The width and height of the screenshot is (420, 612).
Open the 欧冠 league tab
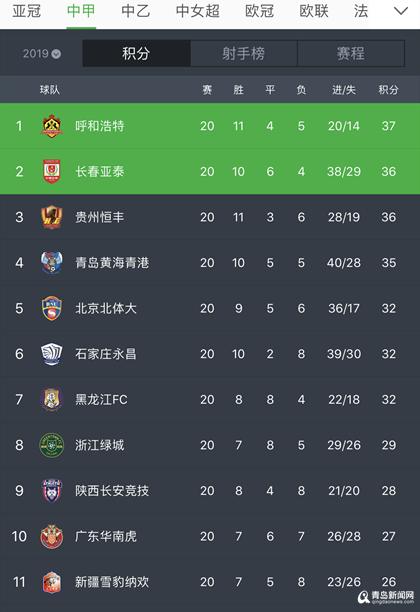point(260,11)
